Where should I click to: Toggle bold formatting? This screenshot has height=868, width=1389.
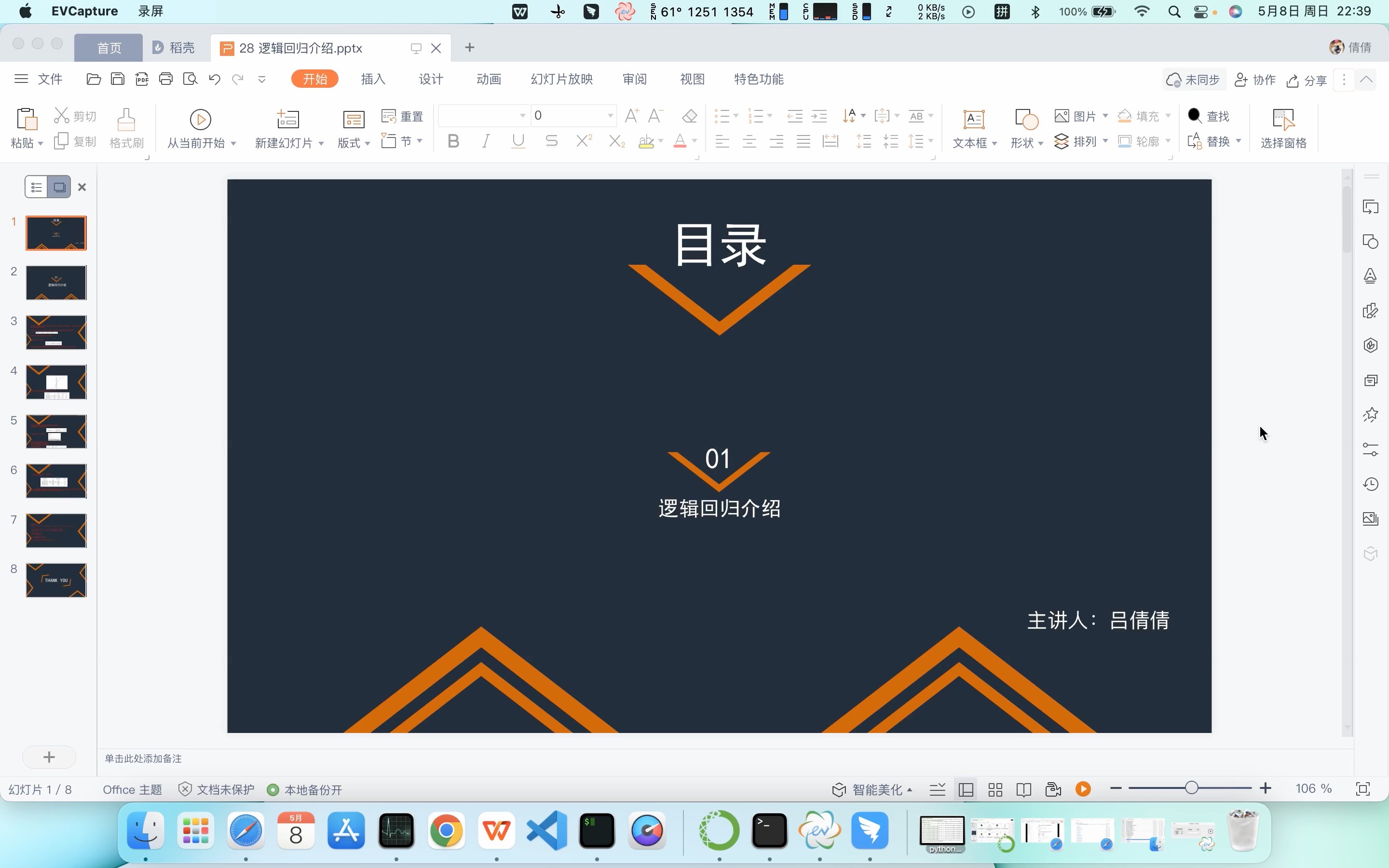453,141
